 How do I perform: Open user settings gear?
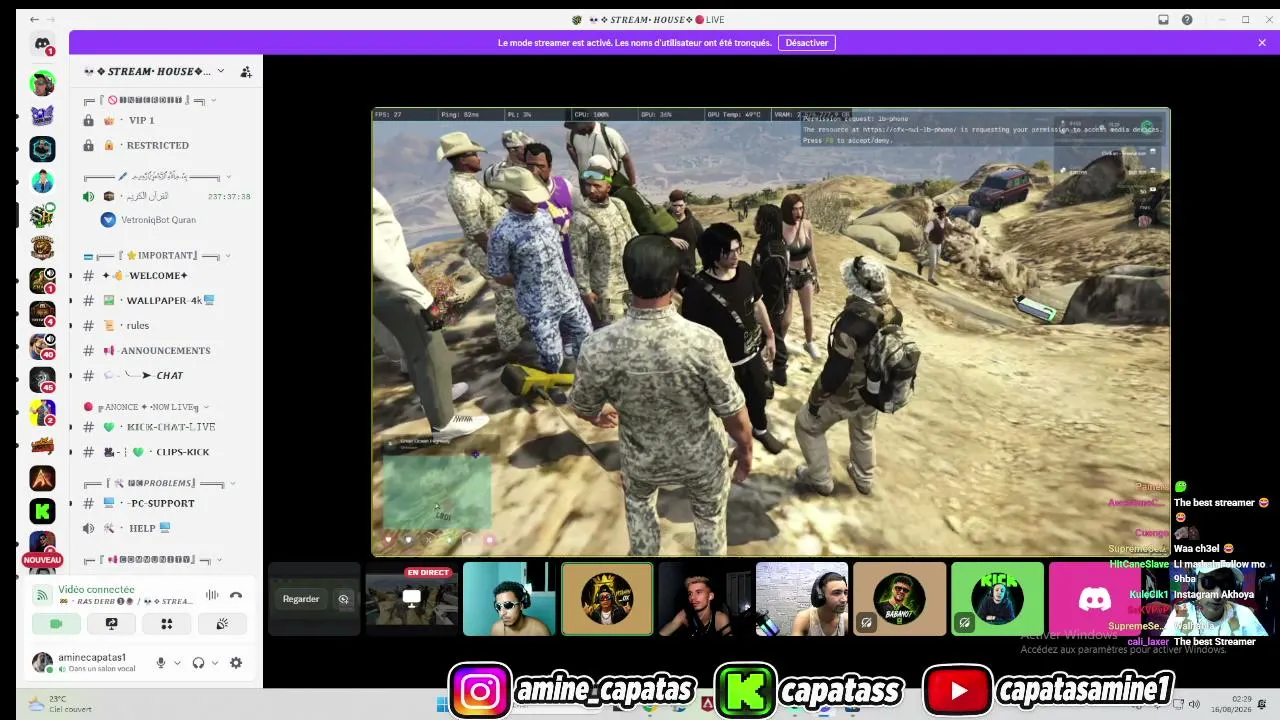click(236, 663)
